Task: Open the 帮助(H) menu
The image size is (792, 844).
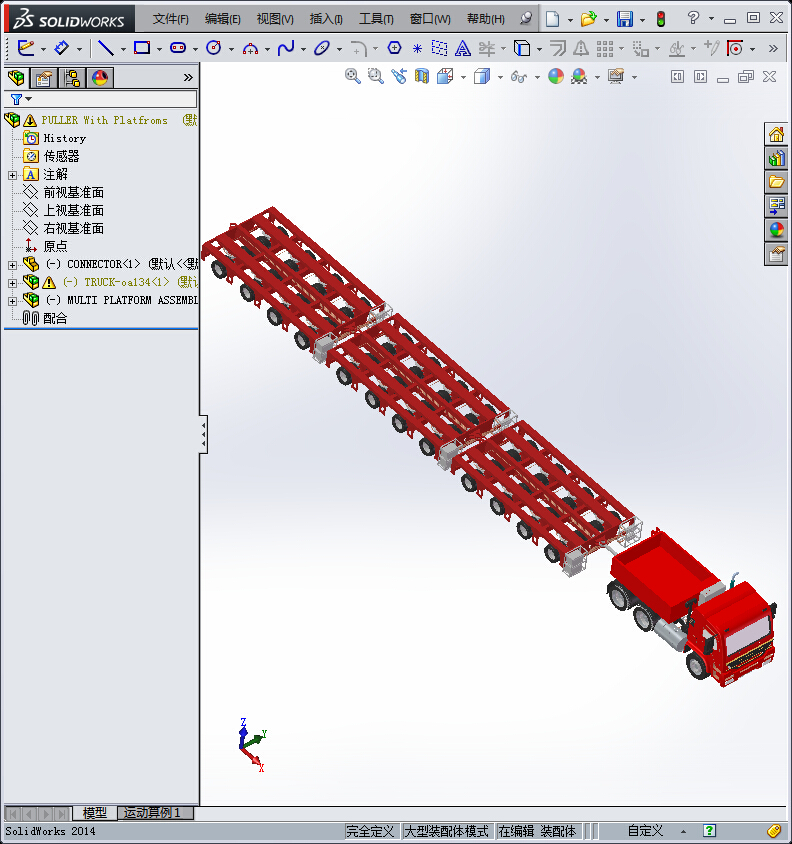Action: click(486, 19)
